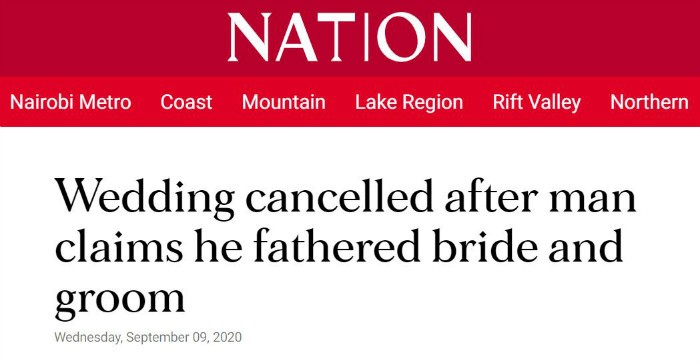Image resolution: width=700 pixels, height=364 pixels.
Task: Click the NATION masthead logo
Action: (x=350, y=37)
